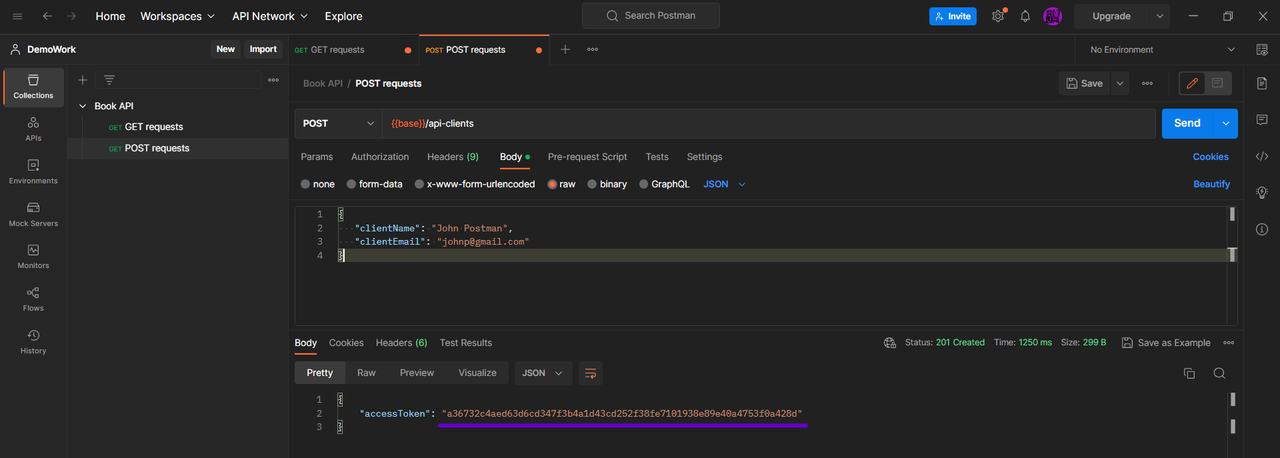Open the collections panel more options

(x=273, y=80)
